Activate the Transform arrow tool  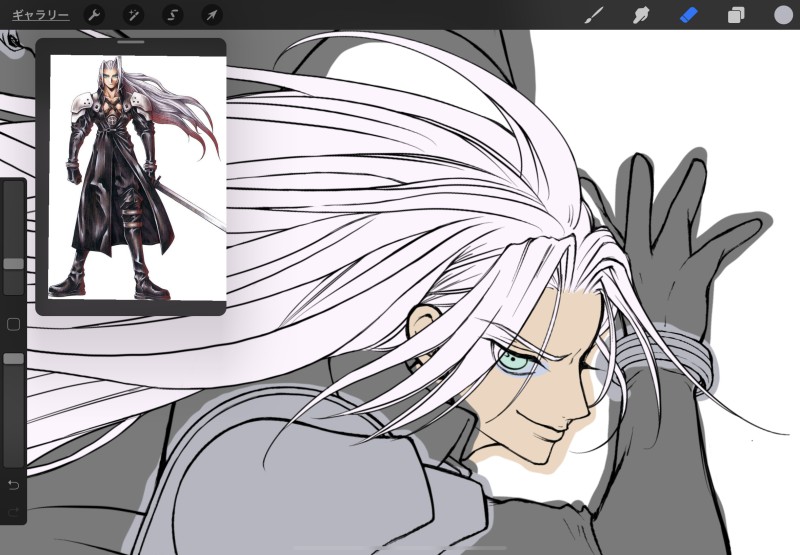(212, 15)
